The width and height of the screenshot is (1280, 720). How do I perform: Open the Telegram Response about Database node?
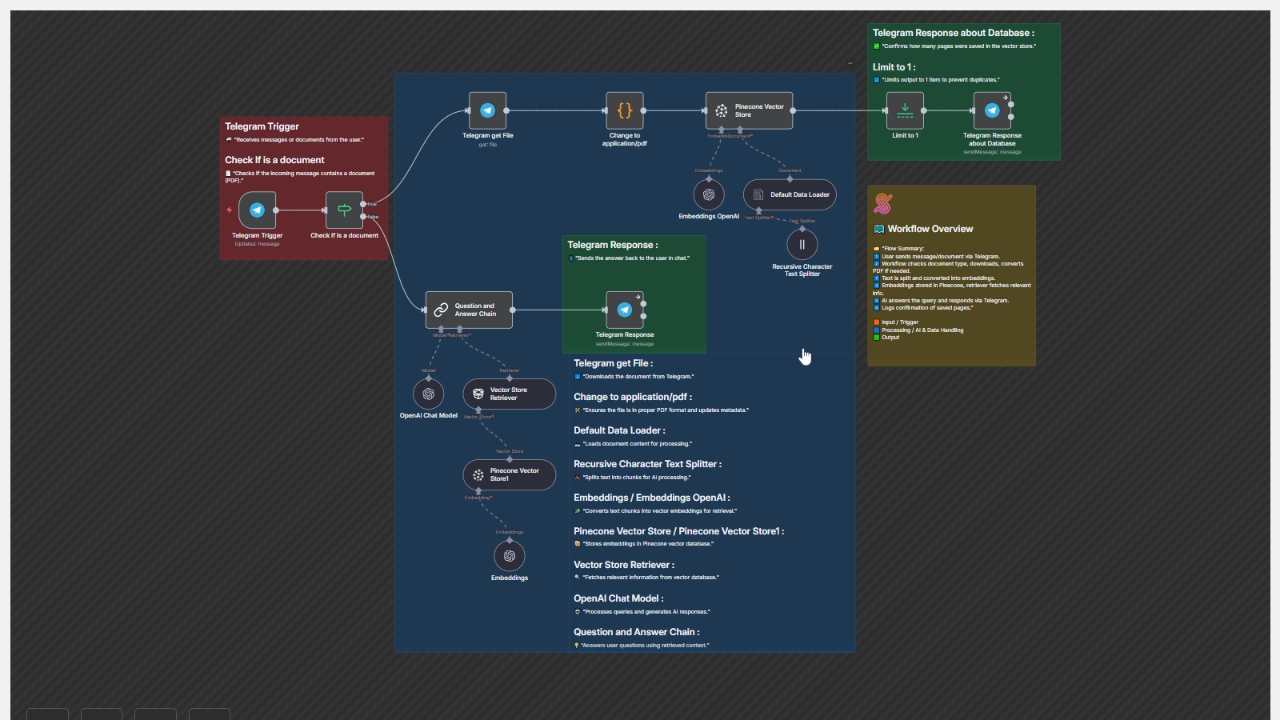[x=992, y=111]
